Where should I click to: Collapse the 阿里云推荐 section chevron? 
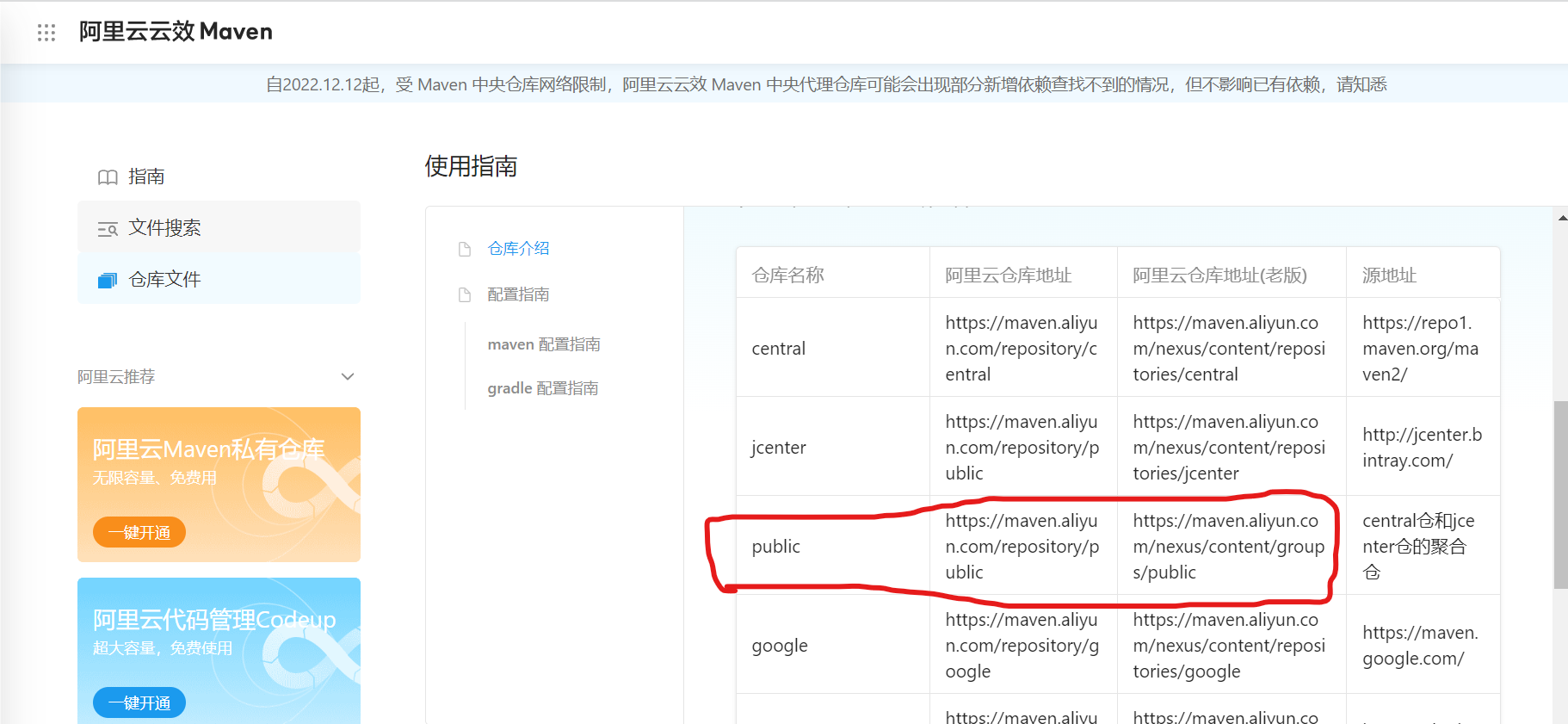click(348, 376)
